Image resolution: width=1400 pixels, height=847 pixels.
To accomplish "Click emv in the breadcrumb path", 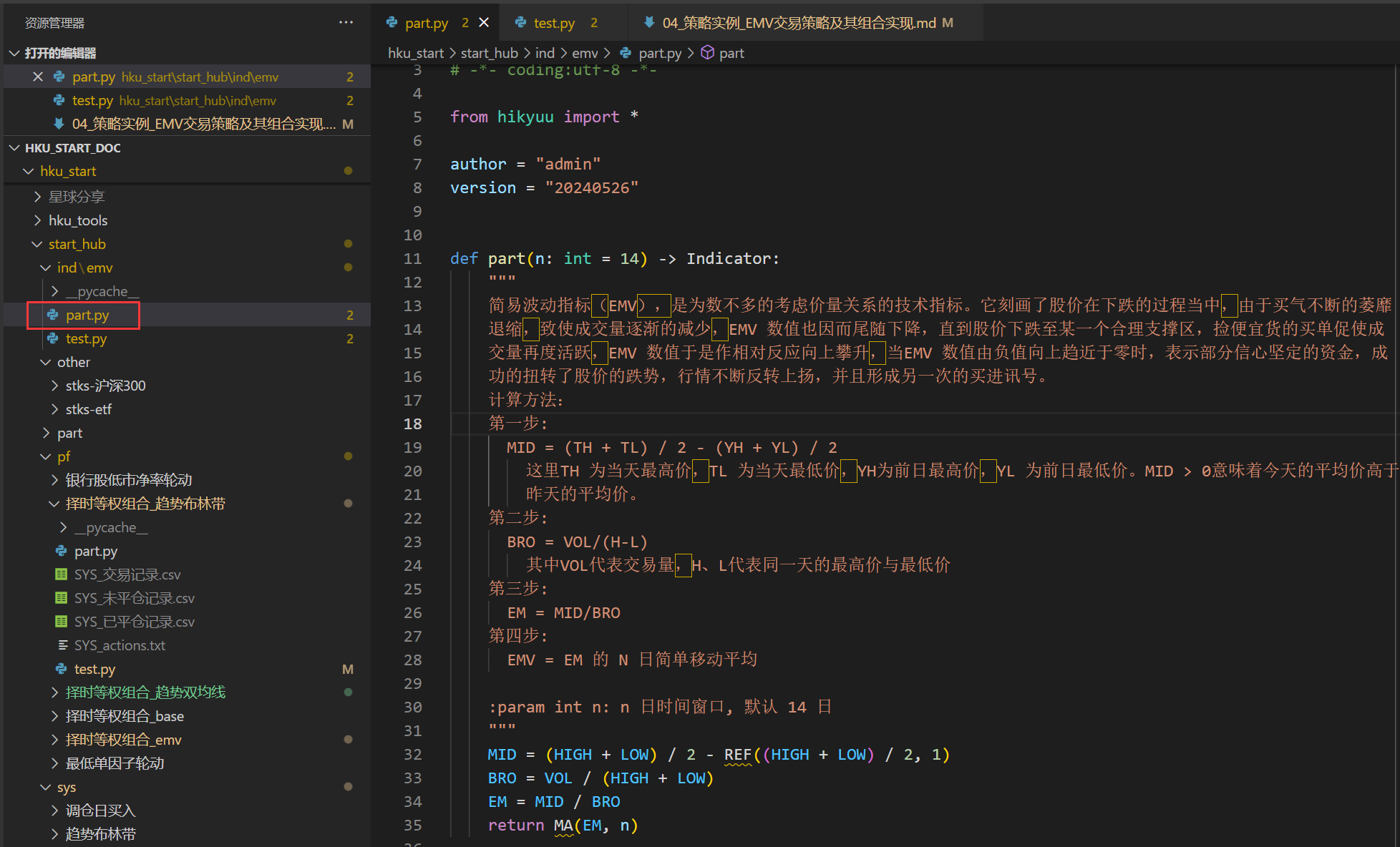I will [585, 53].
